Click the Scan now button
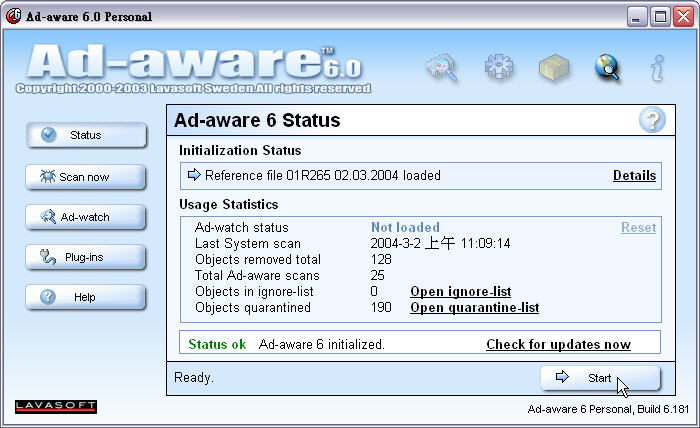Image resolution: width=700 pixels, height=428 pixels. 86,177
